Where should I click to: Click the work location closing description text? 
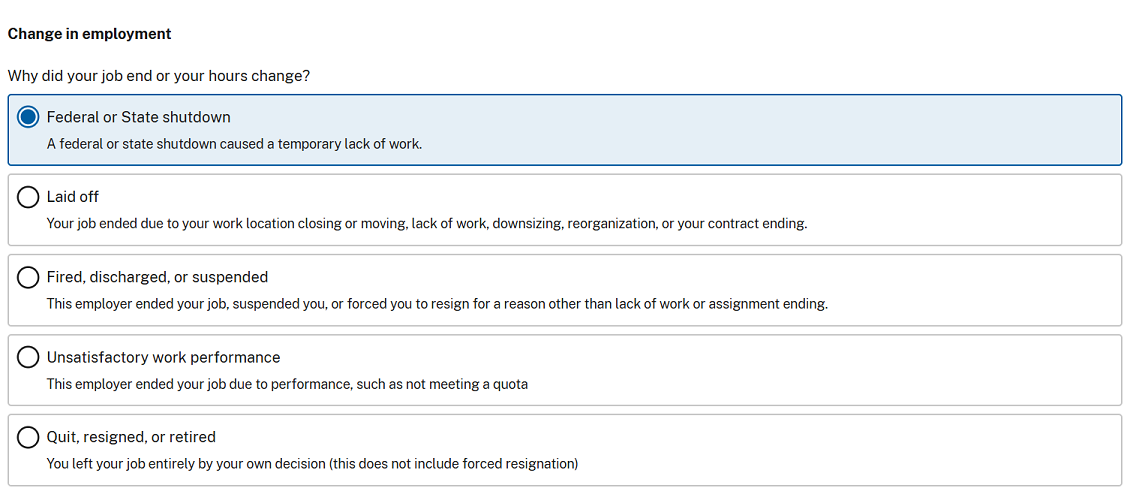point(426,224)
